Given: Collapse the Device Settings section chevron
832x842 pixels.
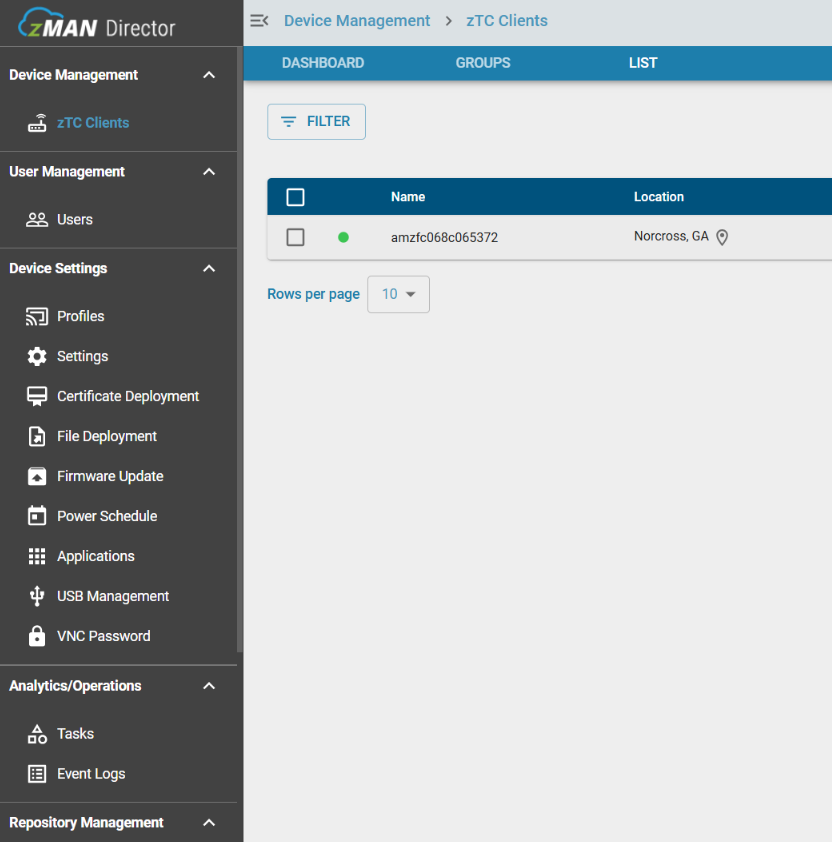Looking at the screenshot, I should (209, 268).
